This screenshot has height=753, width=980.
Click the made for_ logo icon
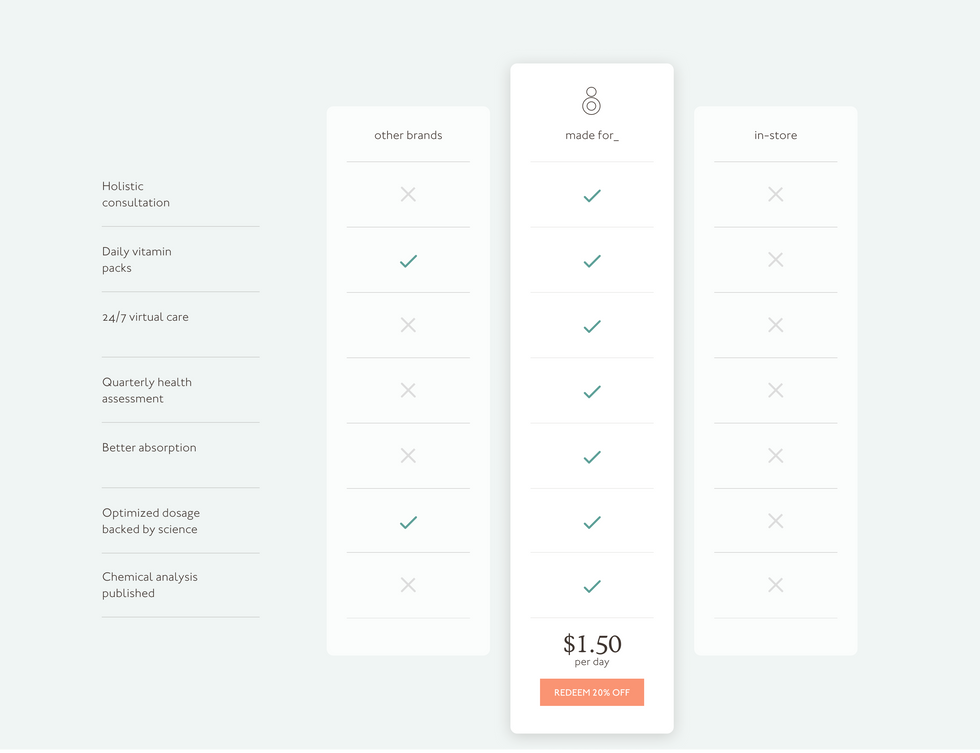pyautogui.click(x=591, y=101)
